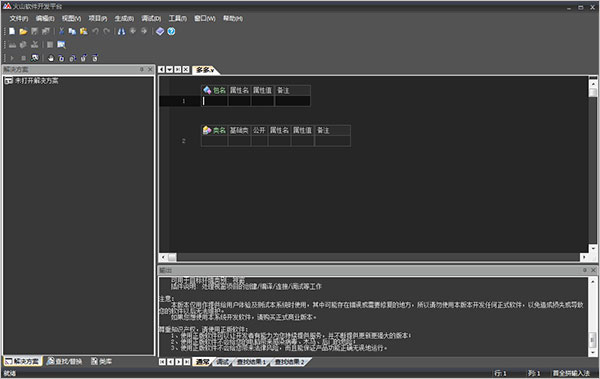Click the output panel scrollbar up arrow
Screen dimensions: 600x379
tap(593, 282)
